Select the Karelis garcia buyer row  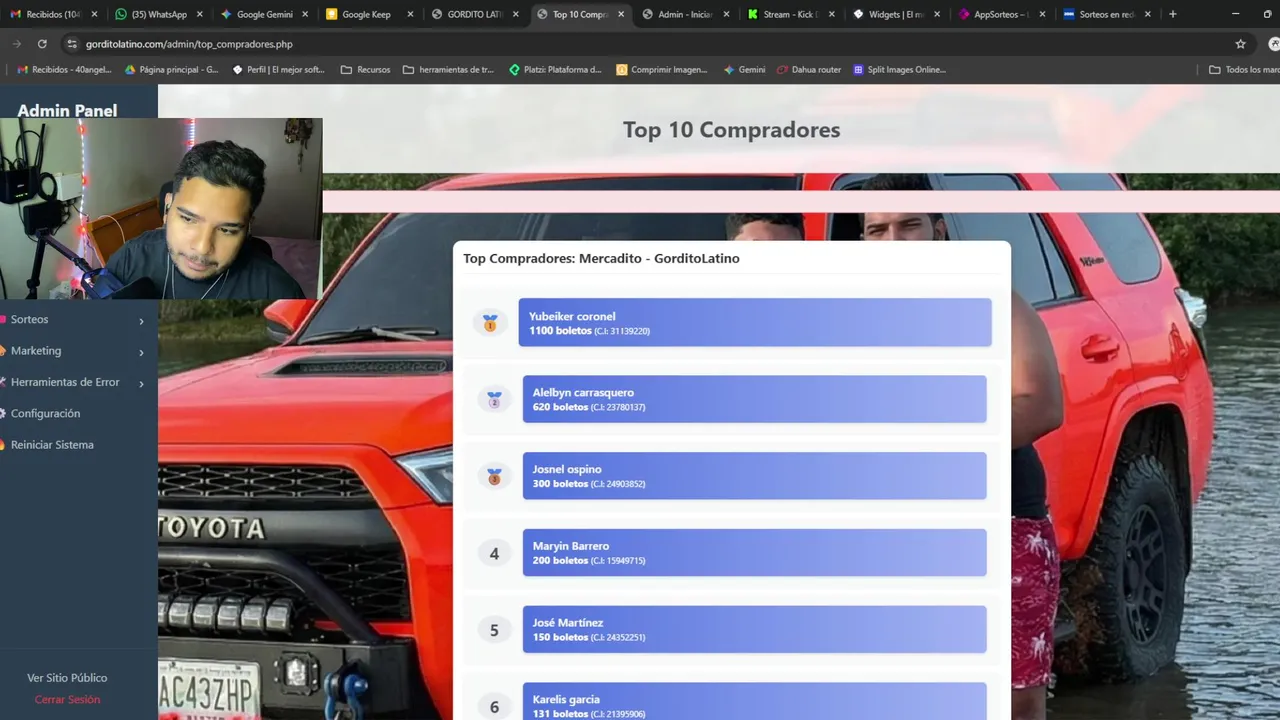pos(755,701)
